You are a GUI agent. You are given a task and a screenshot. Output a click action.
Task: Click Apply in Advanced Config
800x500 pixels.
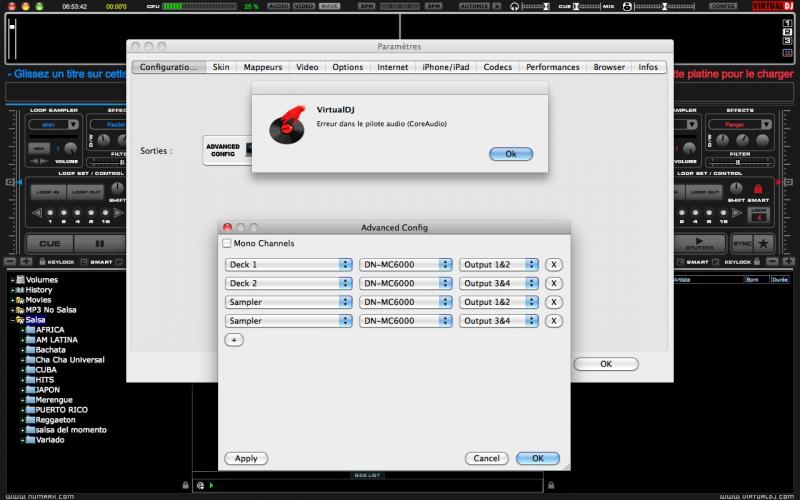point(246,458)
